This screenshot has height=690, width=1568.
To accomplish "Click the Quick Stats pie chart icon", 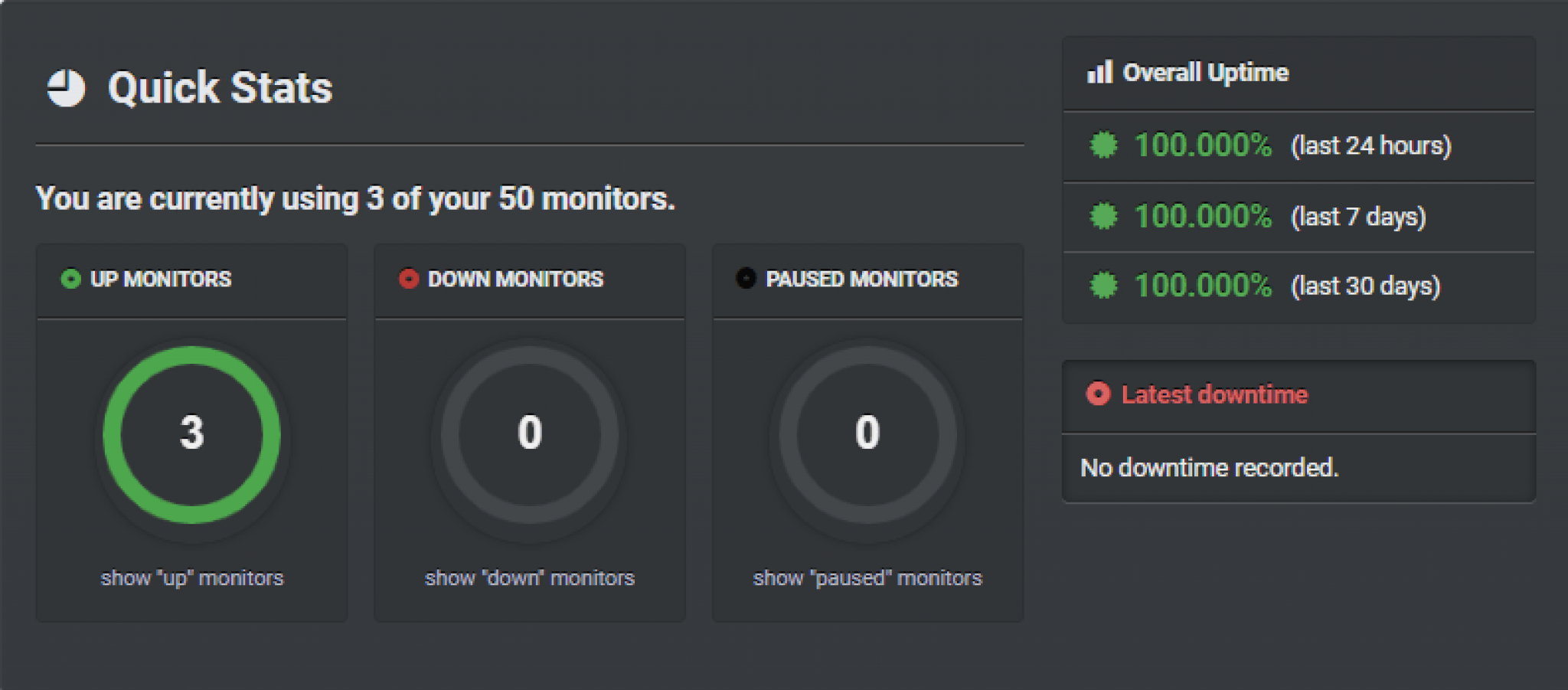I will click(66, 88).
